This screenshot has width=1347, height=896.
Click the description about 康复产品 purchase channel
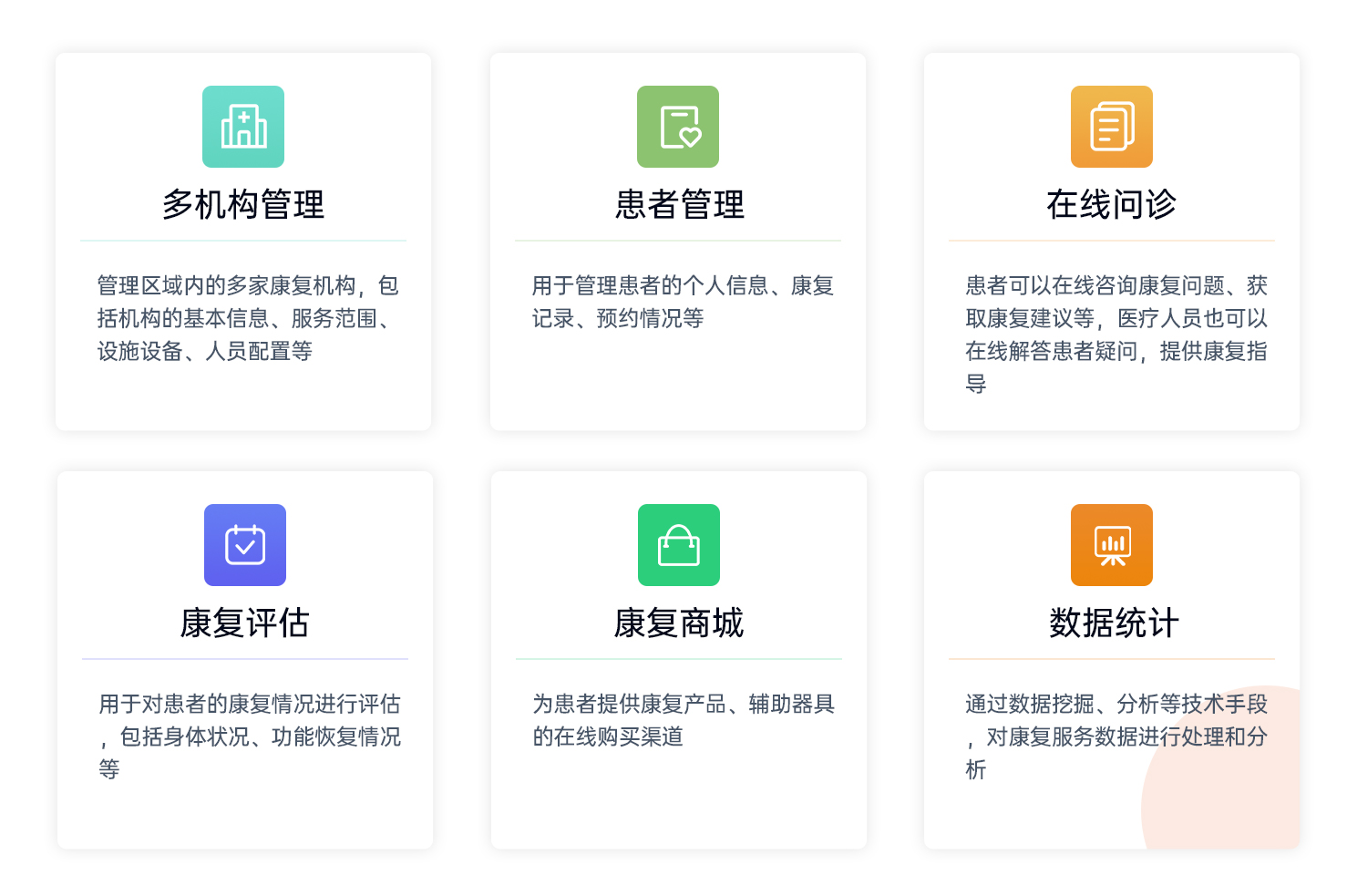pos(684,720)
